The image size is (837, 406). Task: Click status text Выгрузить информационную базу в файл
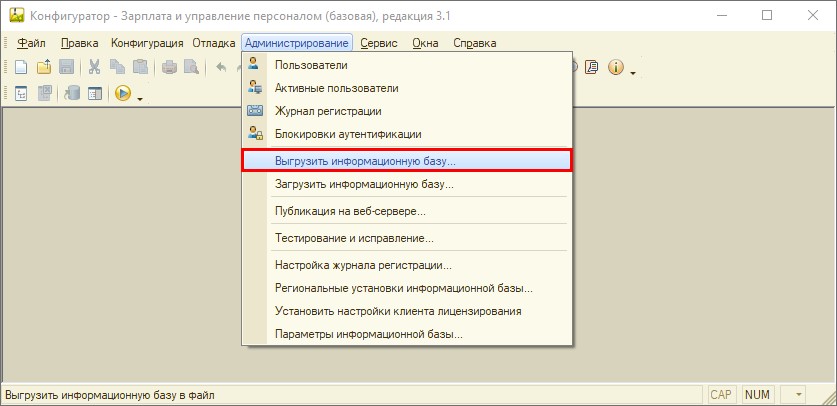coord(109,395)
